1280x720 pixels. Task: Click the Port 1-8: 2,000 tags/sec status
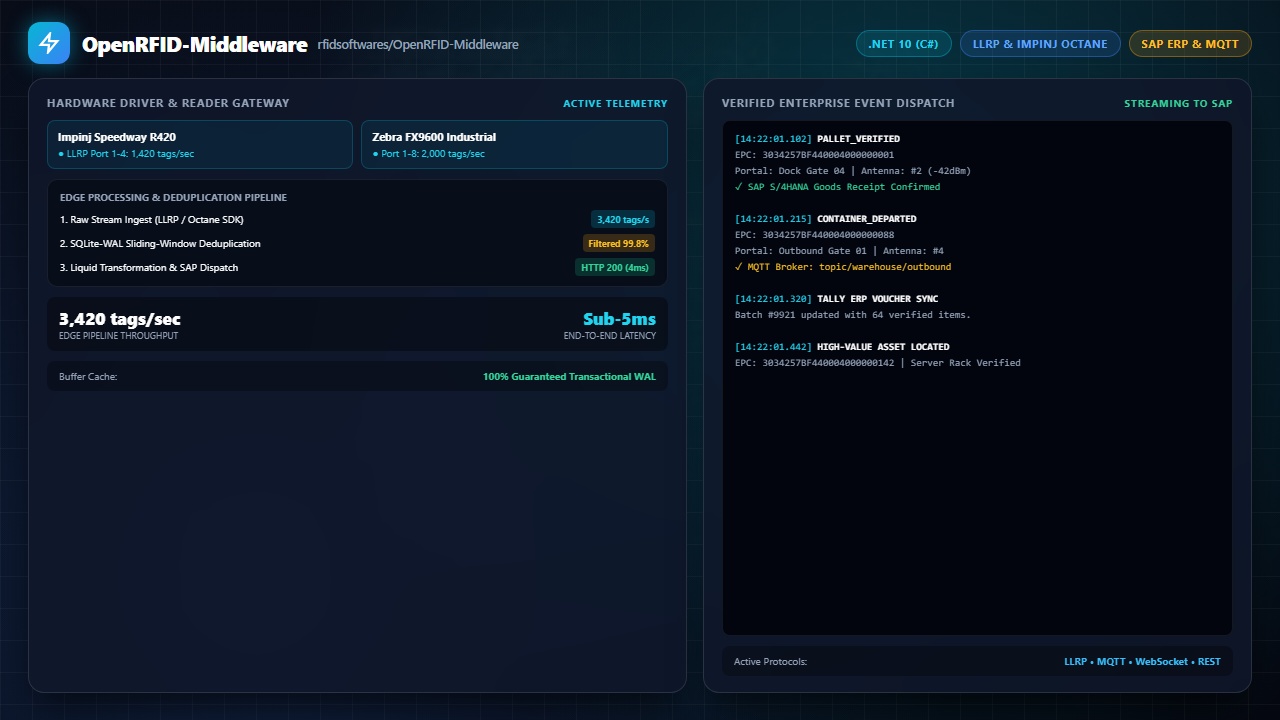point(428,154)
